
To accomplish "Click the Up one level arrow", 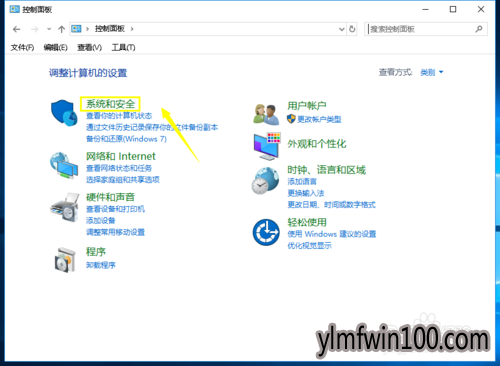I will [x=61, y=29].
